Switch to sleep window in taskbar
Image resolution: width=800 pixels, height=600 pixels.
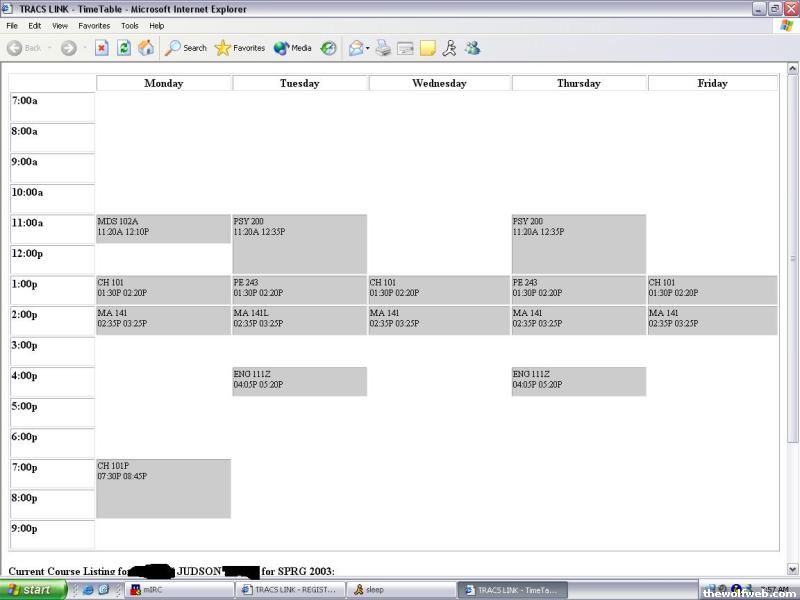(x=398, y=590)
